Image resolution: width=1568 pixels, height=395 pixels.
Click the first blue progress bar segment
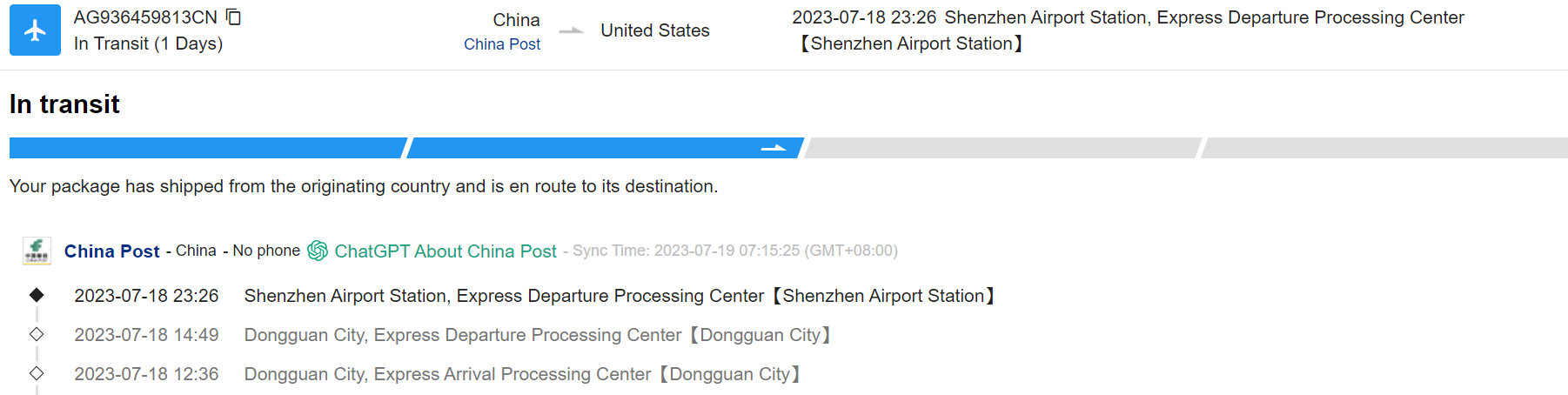tap(207, 148)
